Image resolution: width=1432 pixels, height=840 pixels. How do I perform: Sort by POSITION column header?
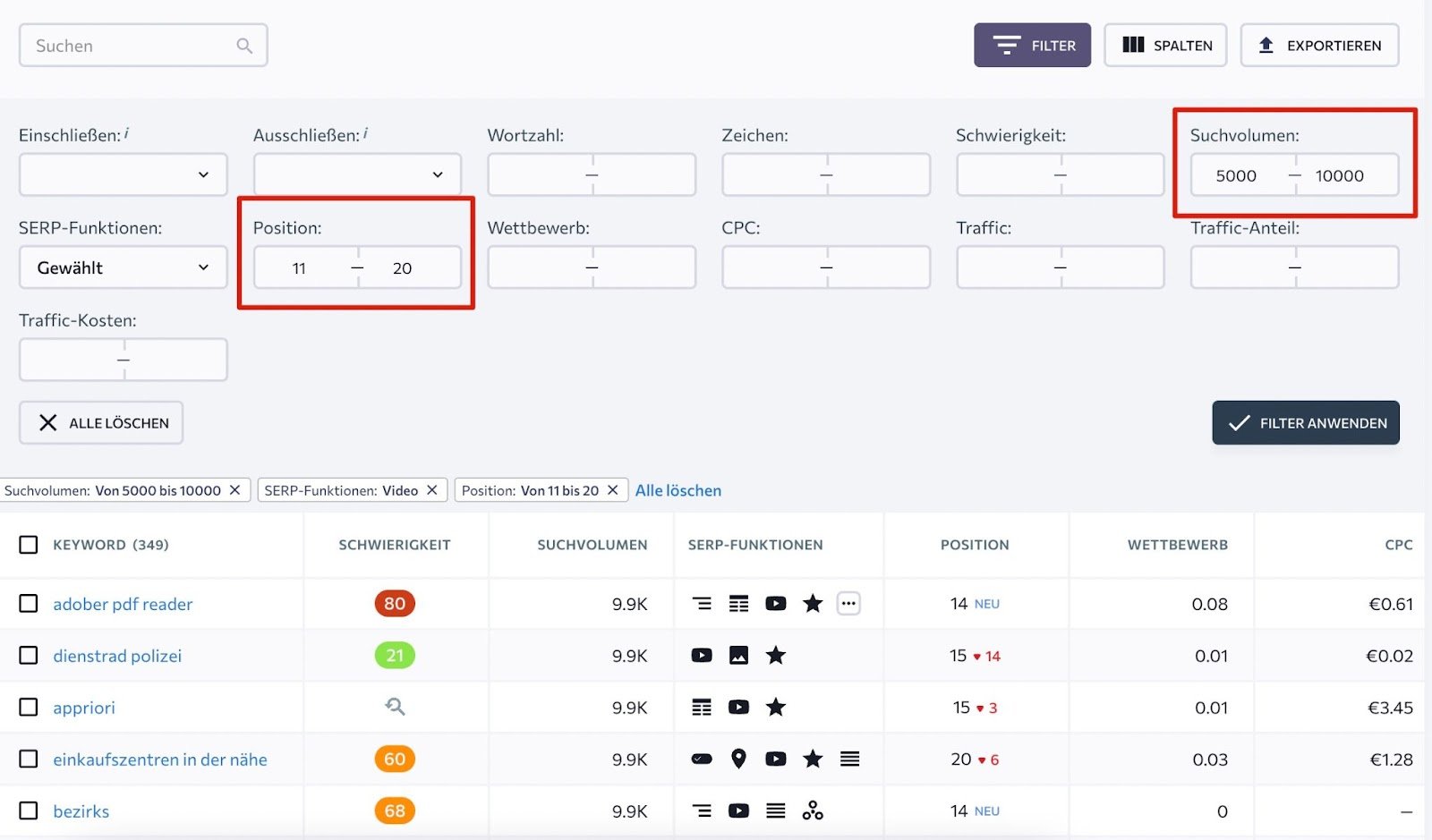point(975,545)
